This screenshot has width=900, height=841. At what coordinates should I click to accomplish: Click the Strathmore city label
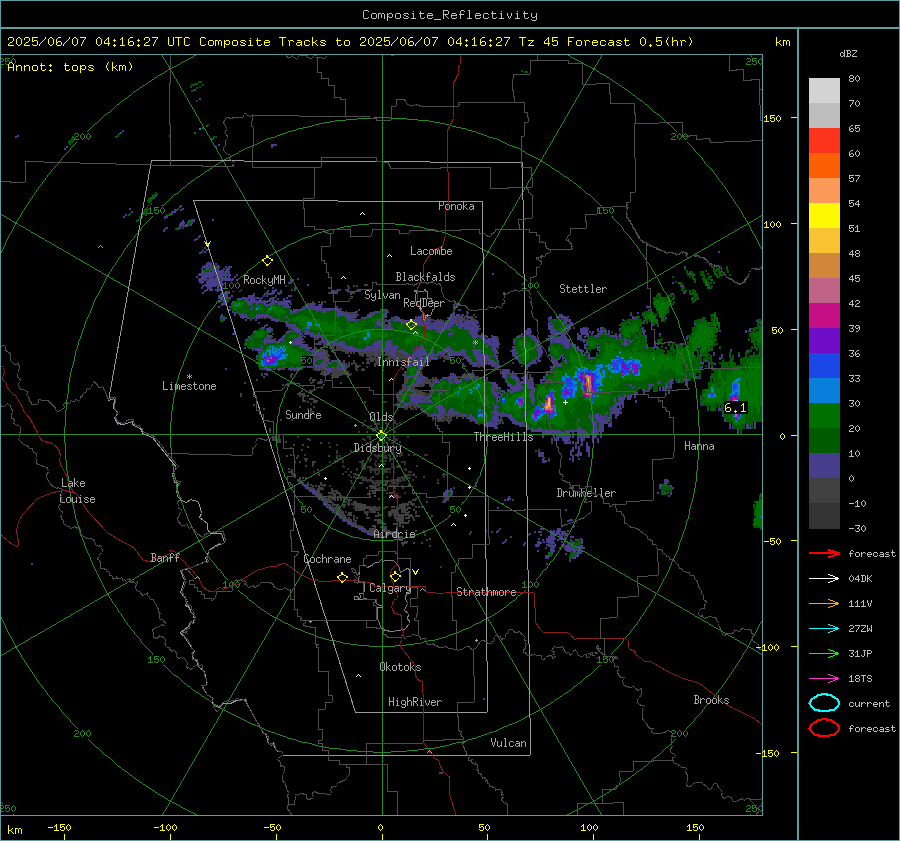point(486,592)
